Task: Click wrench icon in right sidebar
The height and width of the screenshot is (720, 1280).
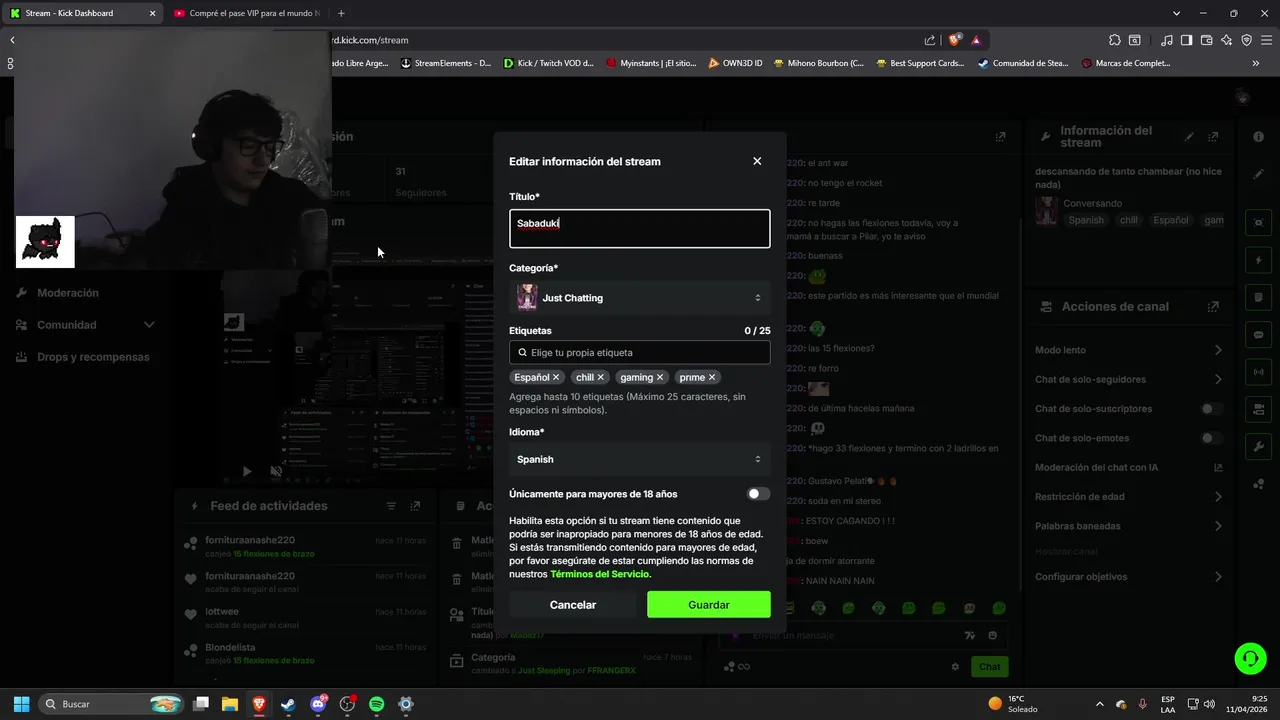Action: click(1258, 446)
